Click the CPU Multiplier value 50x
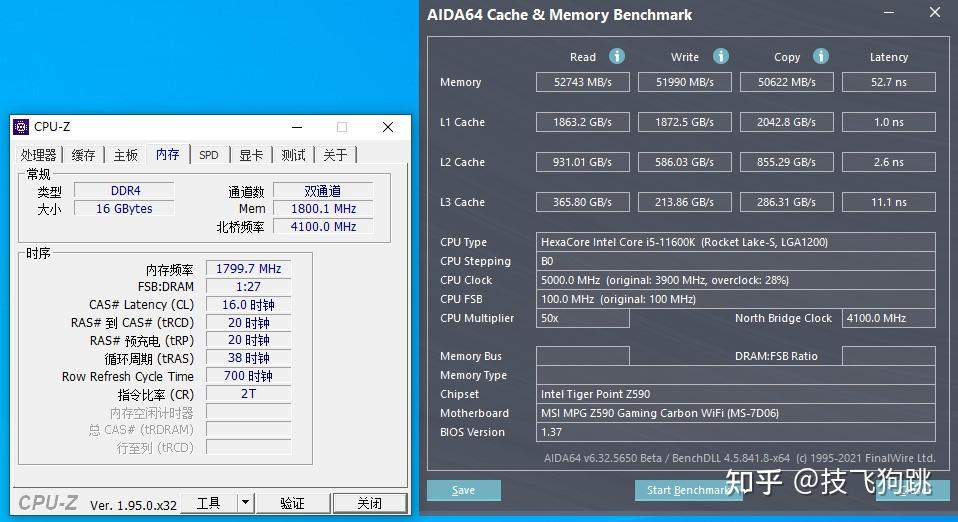Screen dimensions: 958x522 [x=583, y=318]
